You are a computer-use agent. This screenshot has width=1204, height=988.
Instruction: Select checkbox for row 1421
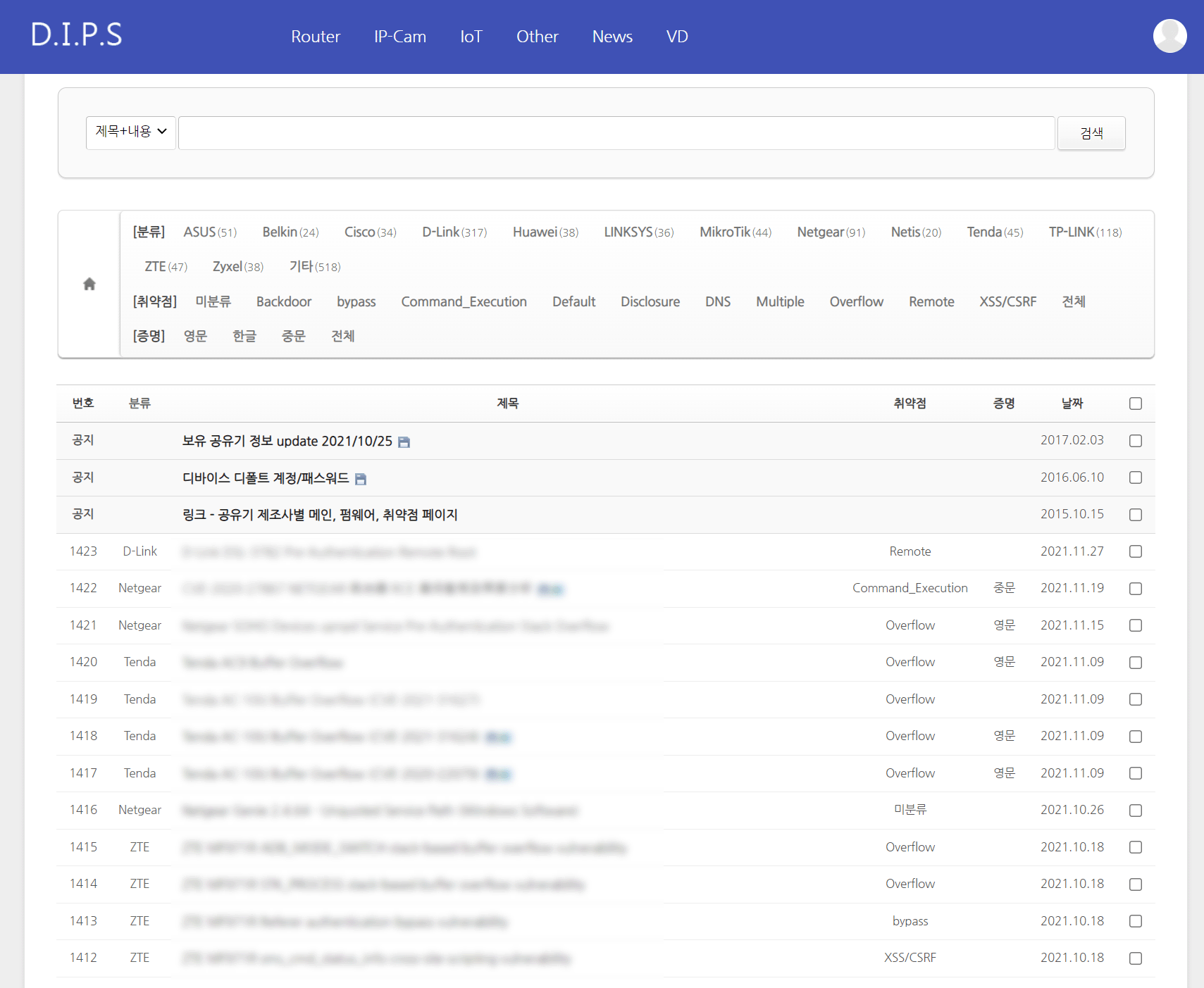[1135, 625]
